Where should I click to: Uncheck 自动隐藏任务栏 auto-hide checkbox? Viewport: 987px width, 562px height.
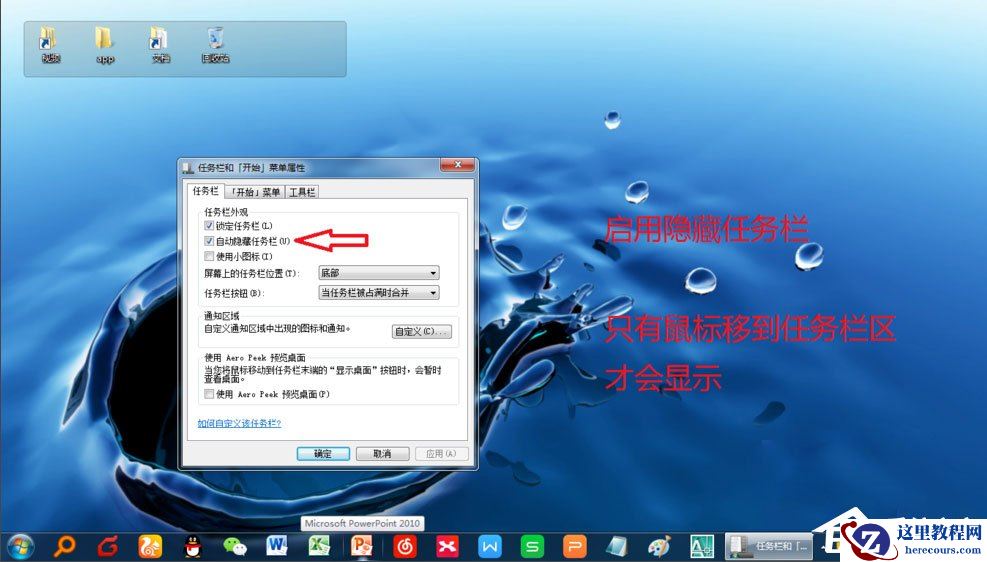click(209, 241)
